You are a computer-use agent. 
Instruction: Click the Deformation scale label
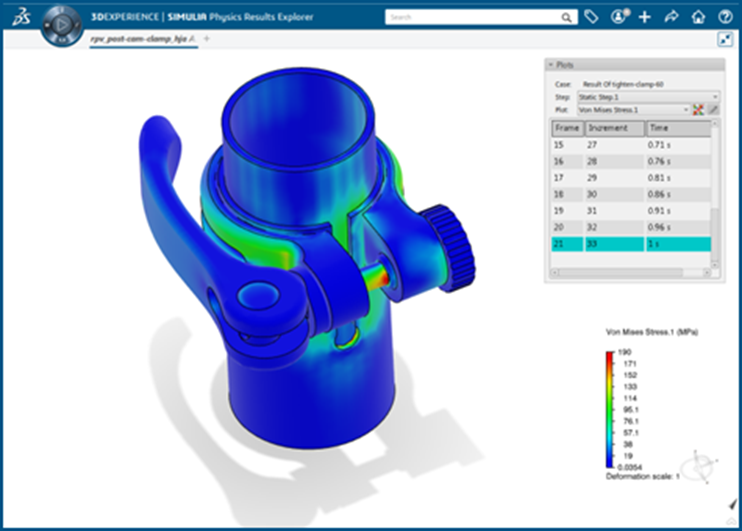642,477
